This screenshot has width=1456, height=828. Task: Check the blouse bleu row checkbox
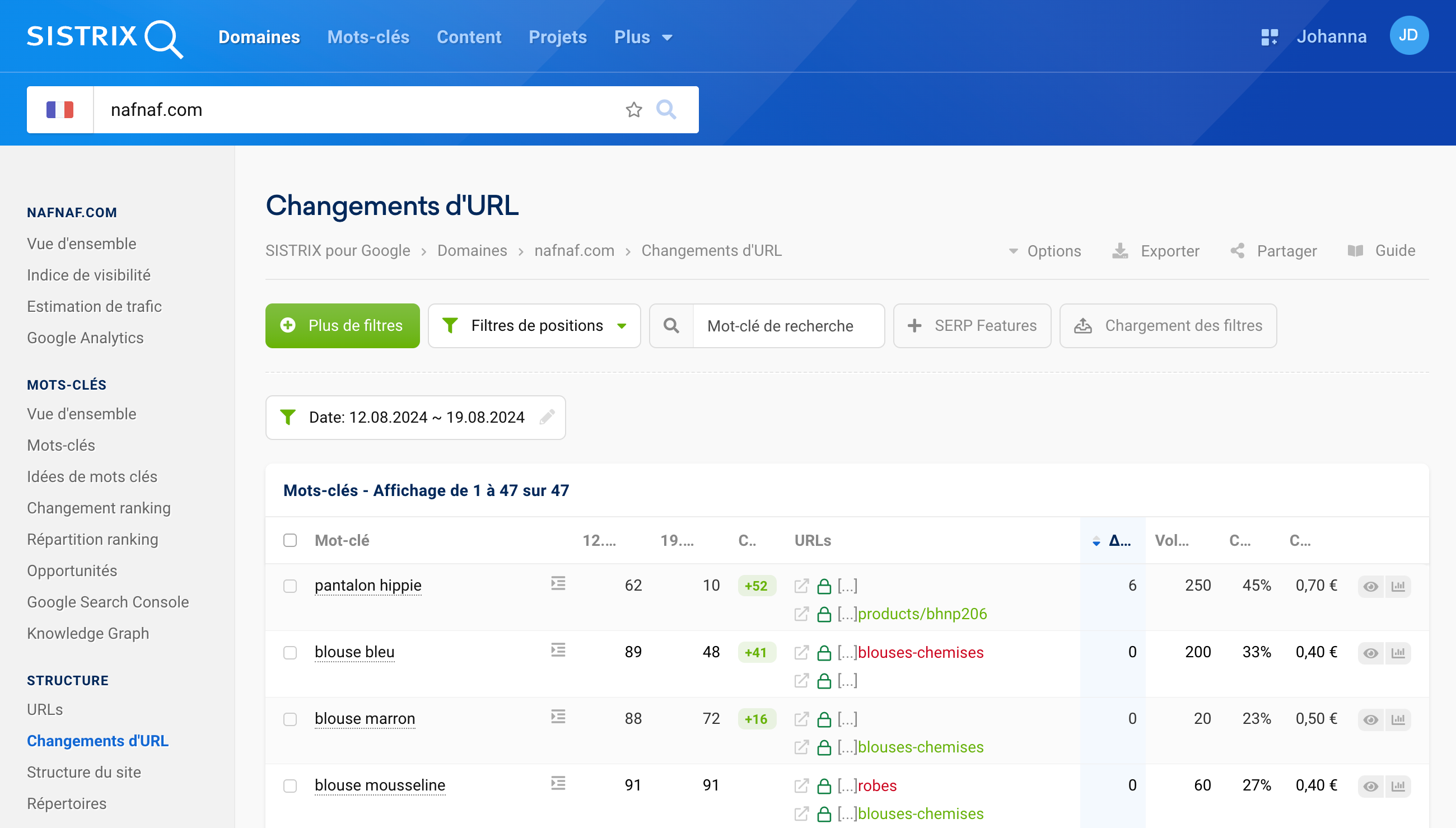tap(290, 652)
